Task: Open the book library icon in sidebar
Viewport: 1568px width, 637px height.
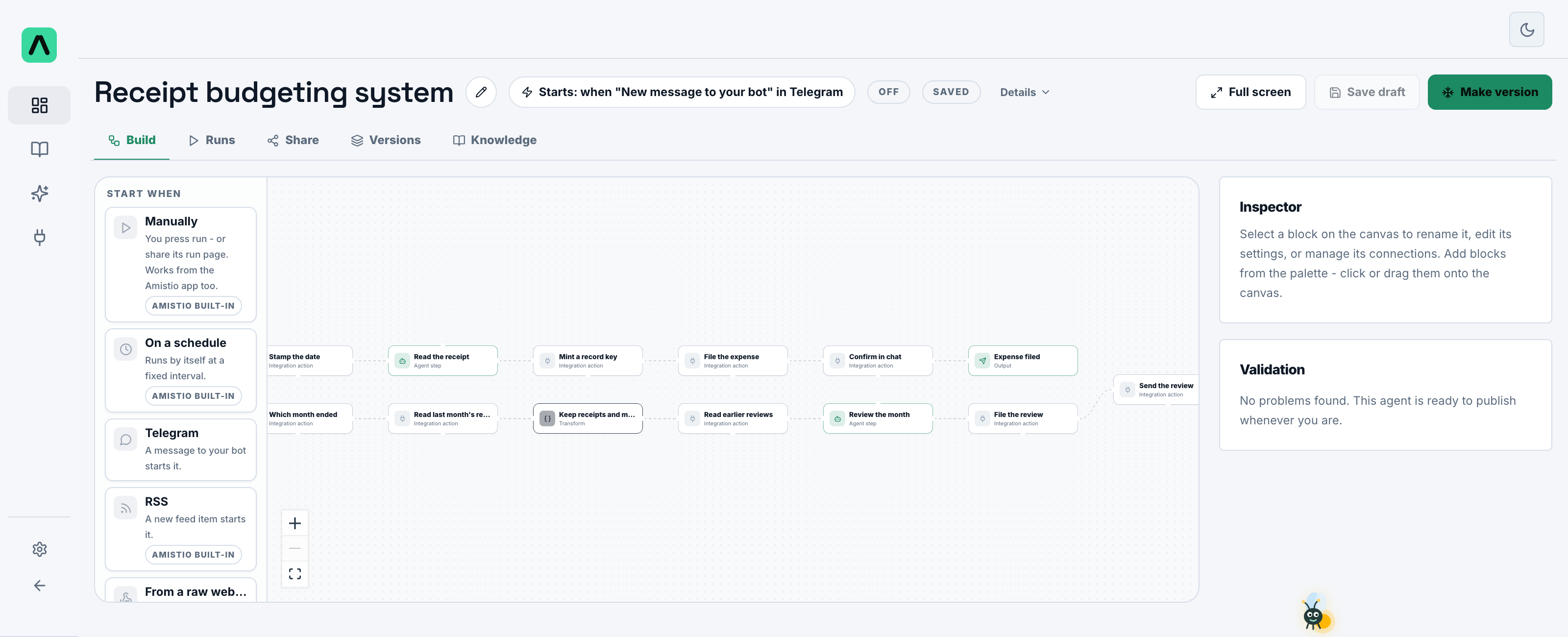Action: pos(40,149)
